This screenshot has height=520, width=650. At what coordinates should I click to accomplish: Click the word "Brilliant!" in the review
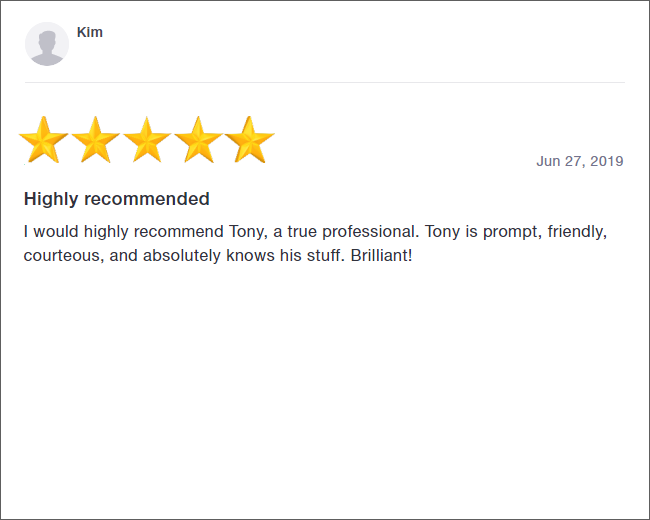(381, 255)
